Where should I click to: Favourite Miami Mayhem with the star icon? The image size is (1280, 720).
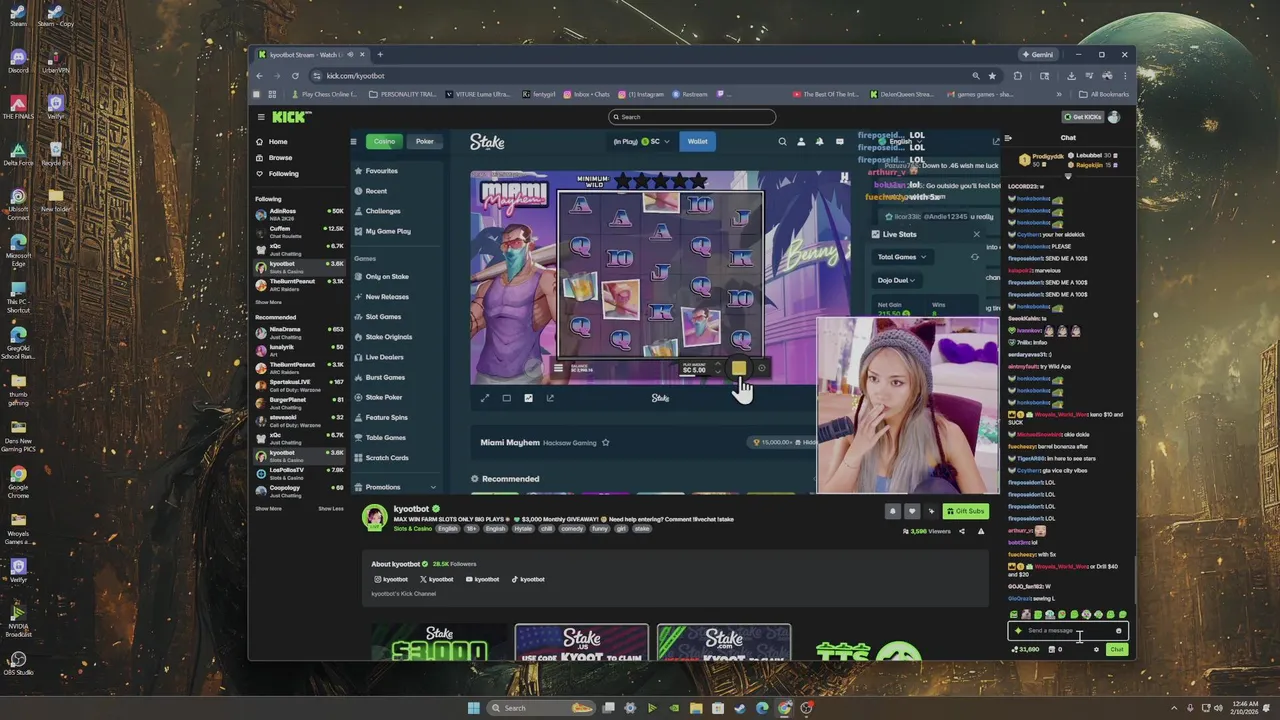pyautogui.click(x=605, y=442)
